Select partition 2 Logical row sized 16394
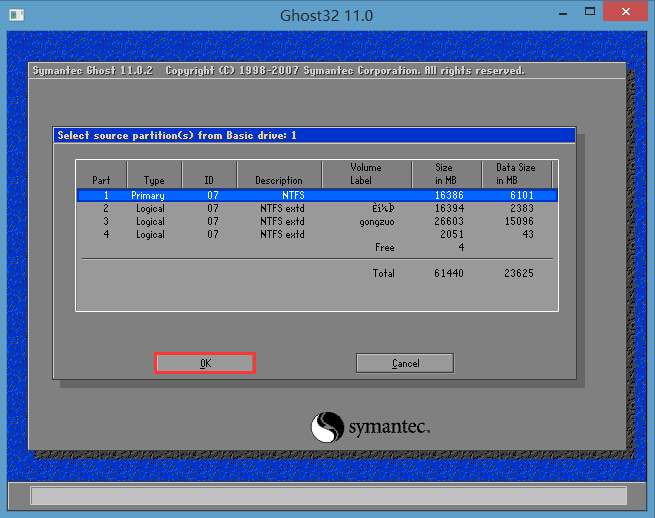 coord(317,208)
